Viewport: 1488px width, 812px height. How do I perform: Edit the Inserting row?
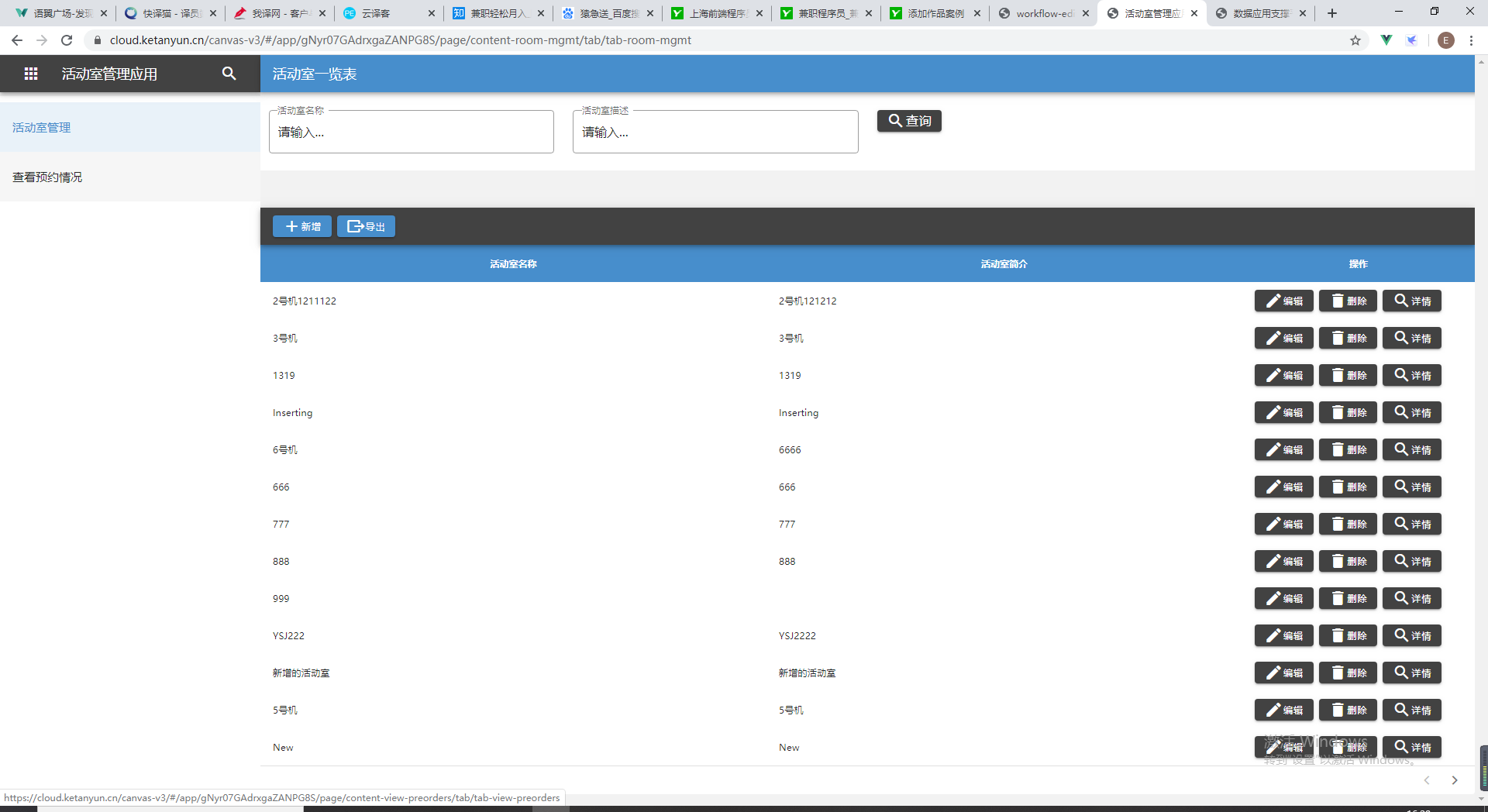[1284, 412]
